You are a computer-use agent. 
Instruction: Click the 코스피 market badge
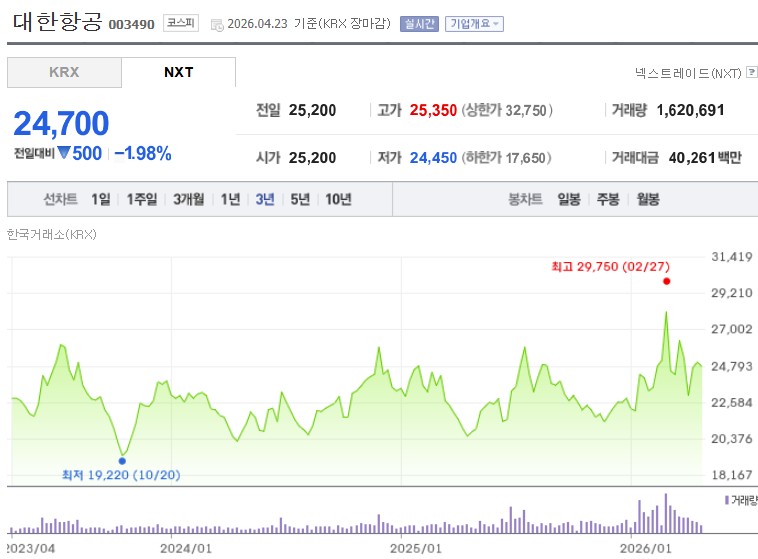point(181,23)
